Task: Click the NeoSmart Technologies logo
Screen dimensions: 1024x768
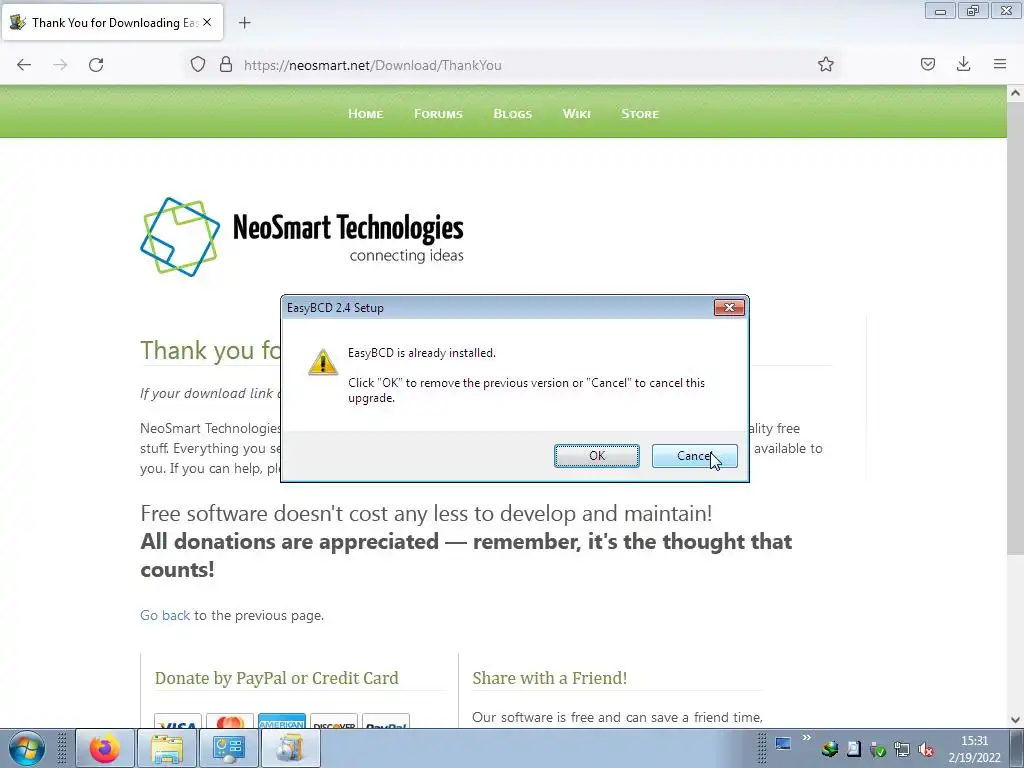Action: (x=302, y=237)
